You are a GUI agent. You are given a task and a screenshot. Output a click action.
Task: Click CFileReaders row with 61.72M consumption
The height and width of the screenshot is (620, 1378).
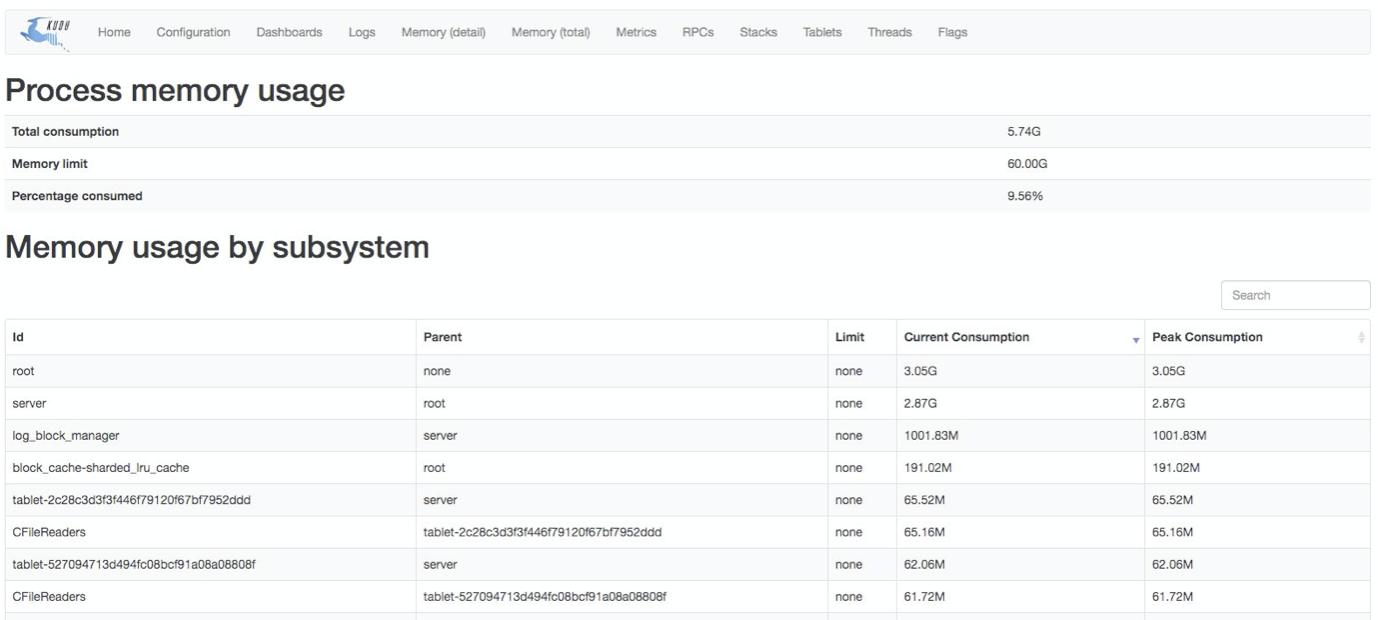click(x=688, y=596)
